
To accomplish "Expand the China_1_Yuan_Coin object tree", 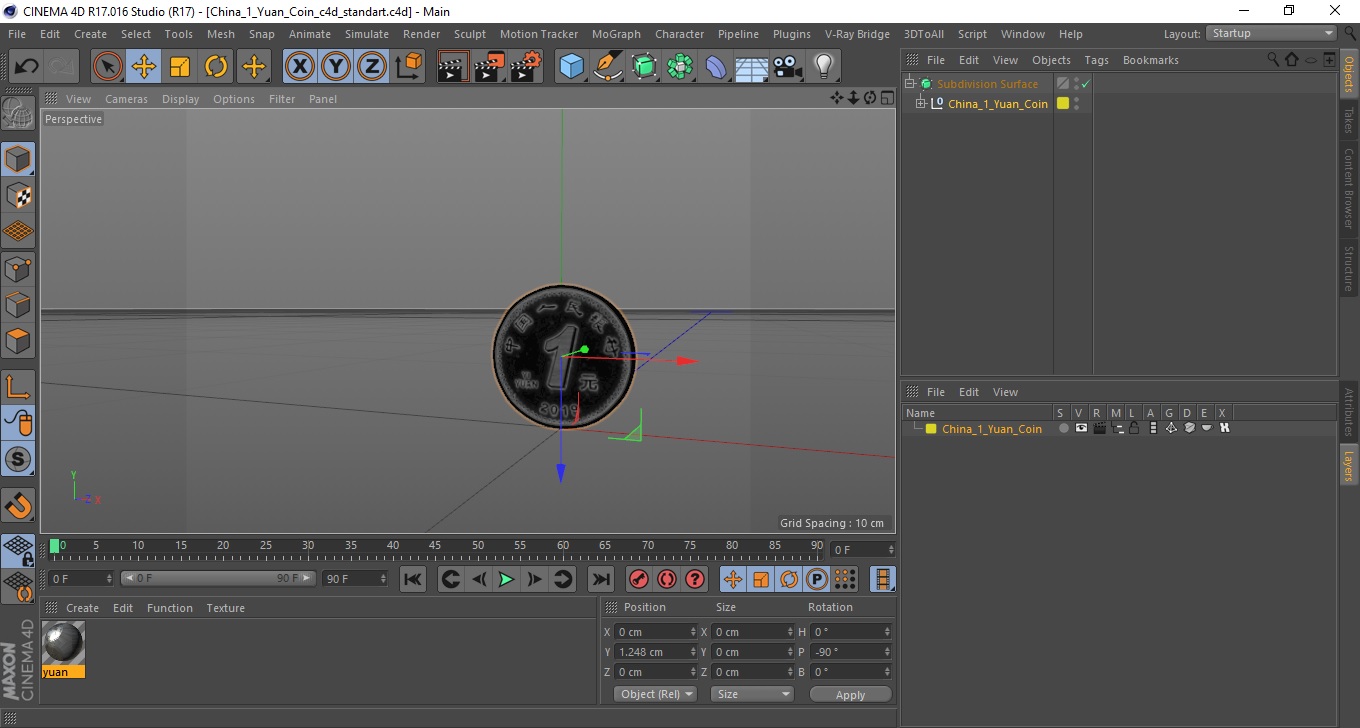I will point(921,103).
